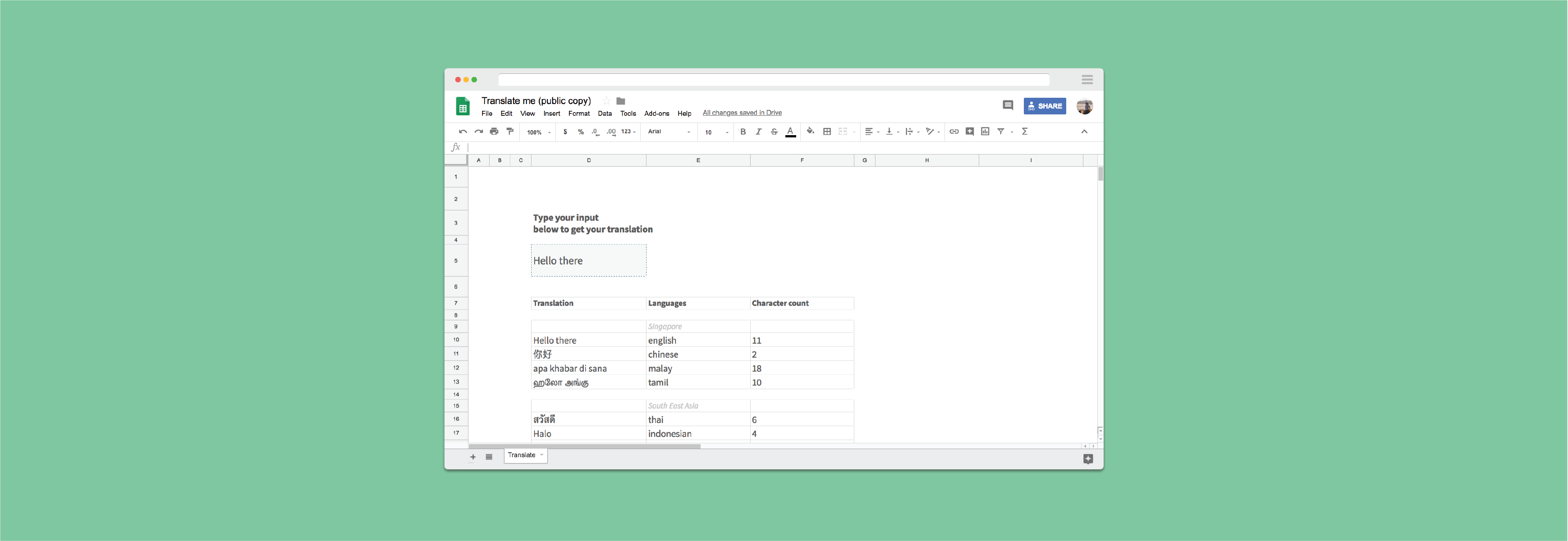The height and width of the screenshot is (541, 1568).
Task: Open the Add-ons menu
Action: coord(657,114)
